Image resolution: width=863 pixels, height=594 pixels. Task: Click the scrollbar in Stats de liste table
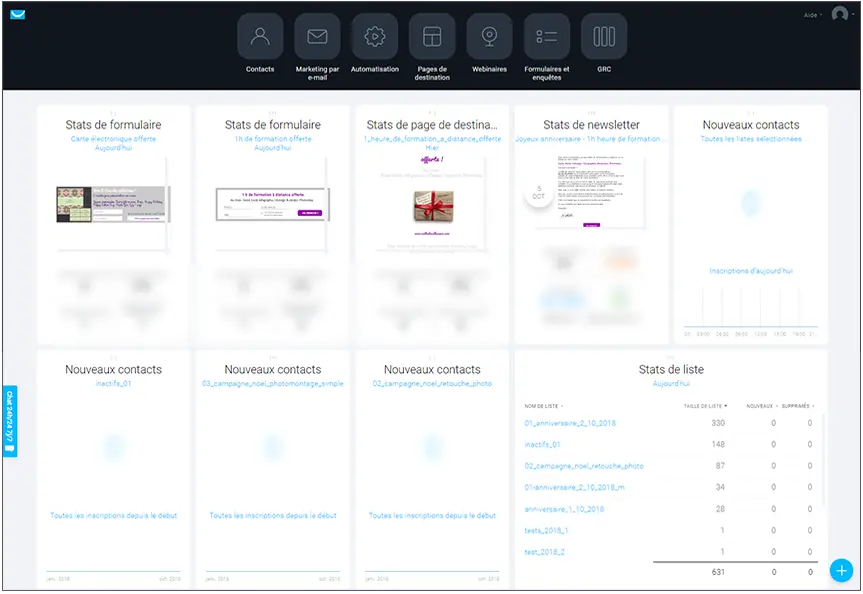point(823,460)
